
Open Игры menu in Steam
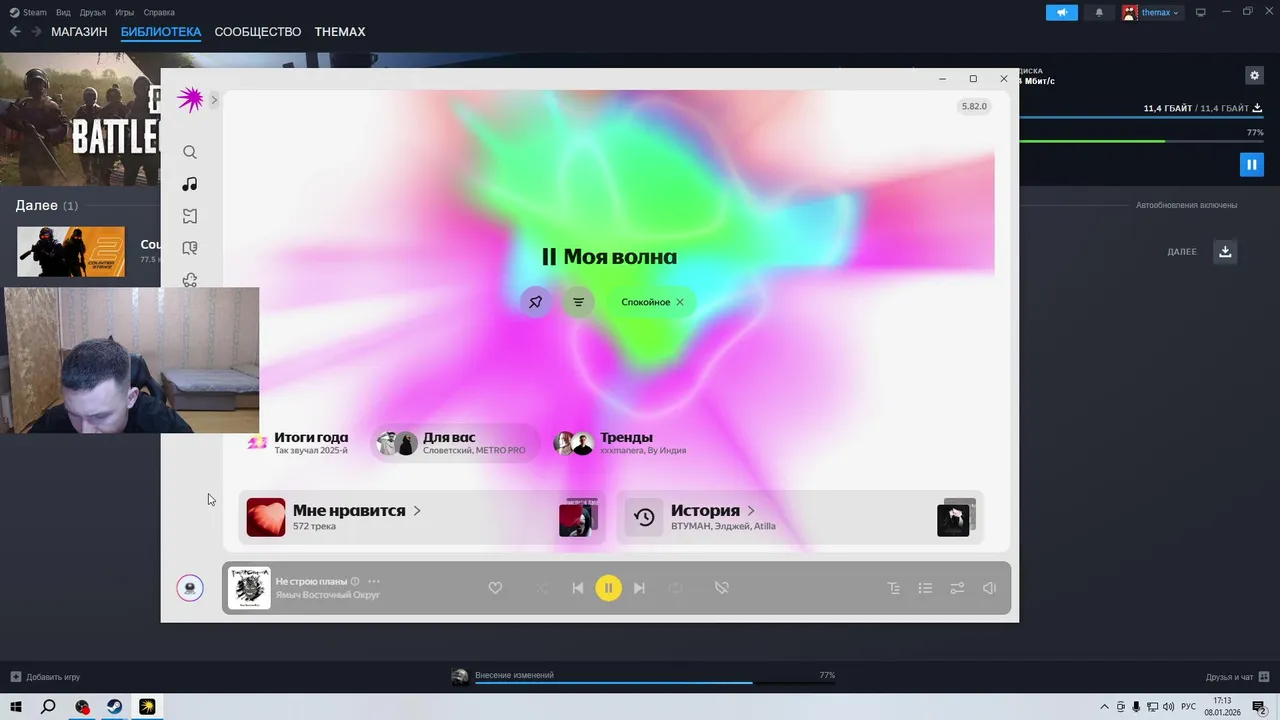(x=124, y=12)
